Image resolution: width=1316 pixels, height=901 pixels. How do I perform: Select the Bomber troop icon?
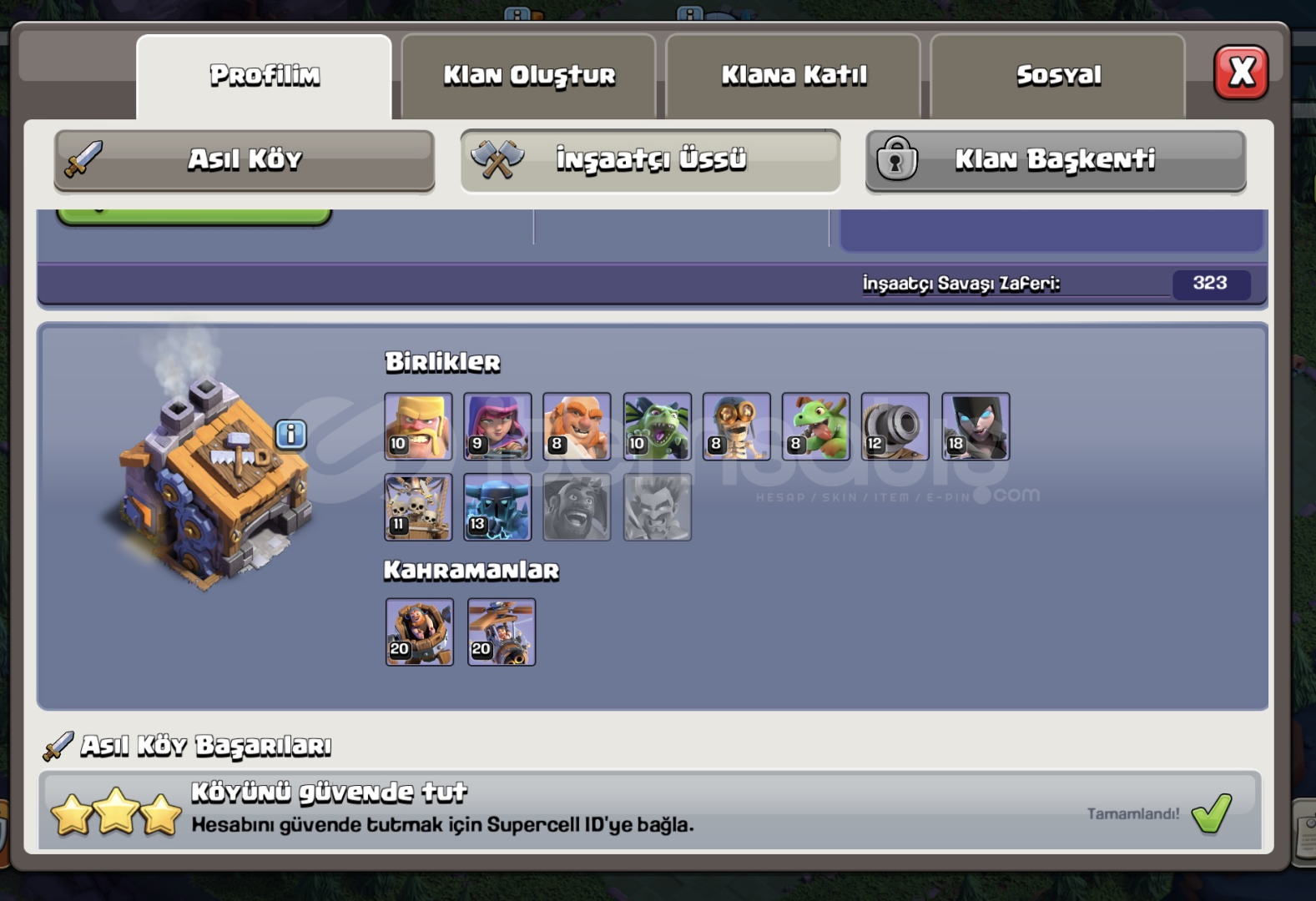pos(736,426)
